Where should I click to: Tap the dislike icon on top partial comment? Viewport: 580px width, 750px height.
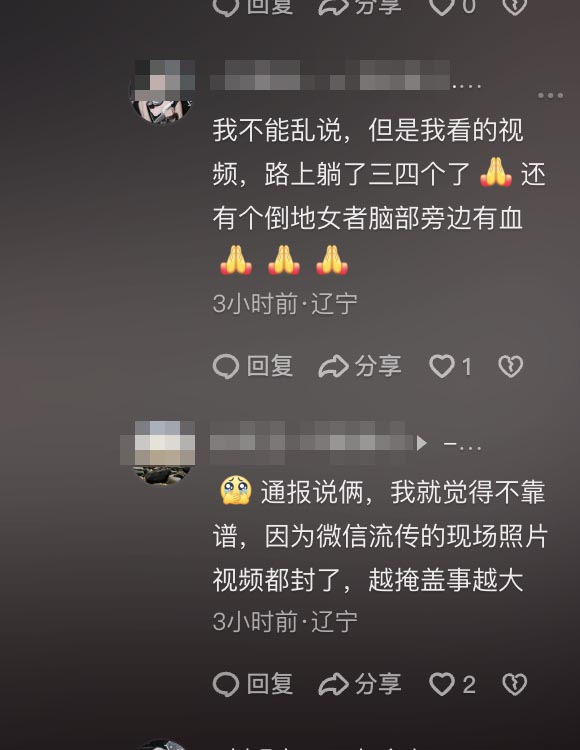[x=514, y=6]
